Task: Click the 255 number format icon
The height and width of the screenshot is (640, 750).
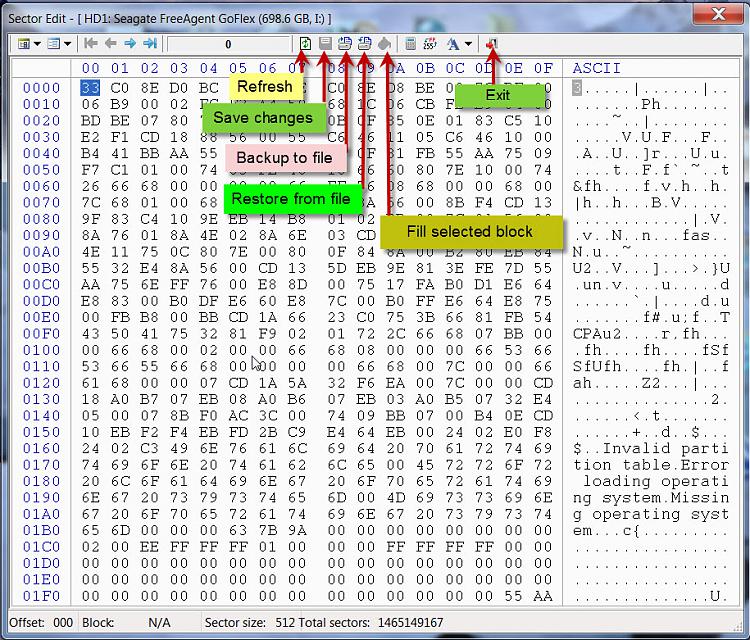Action: pos(430,44)
